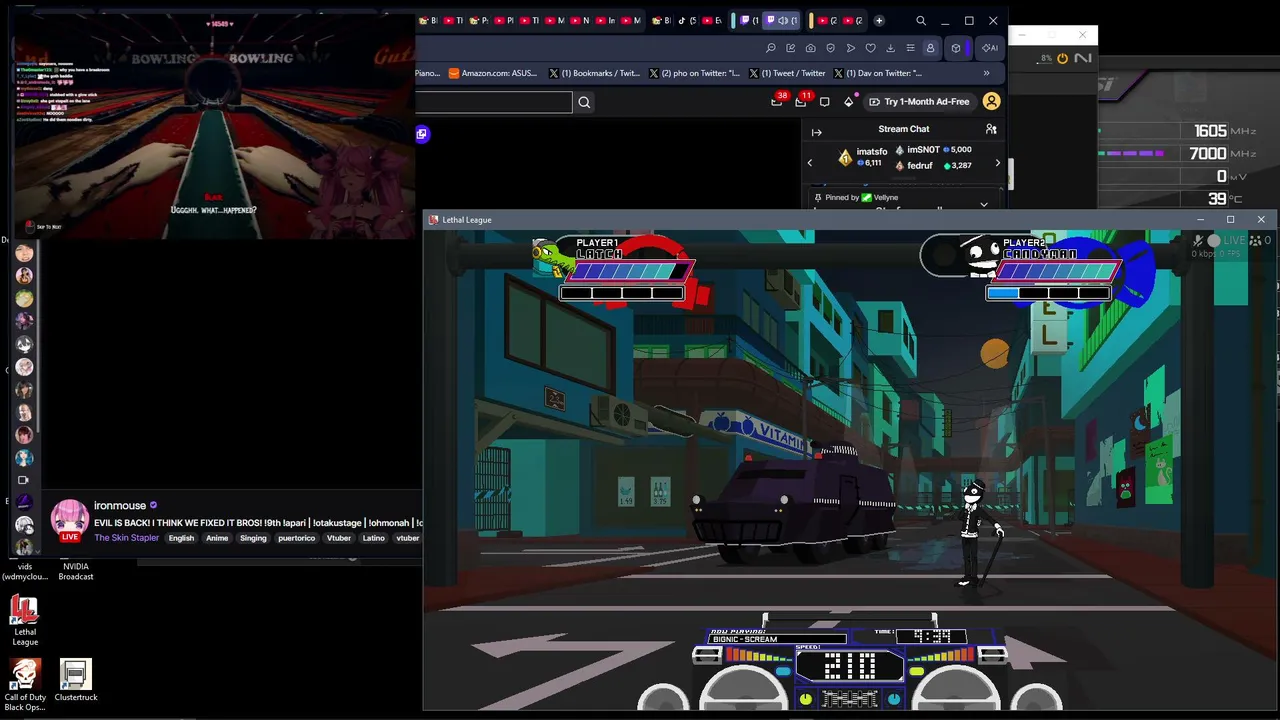The height and width of the screenshot is (720, 1280).
Task: Expand the pinned chat message chevron
Action: [984, 204]
